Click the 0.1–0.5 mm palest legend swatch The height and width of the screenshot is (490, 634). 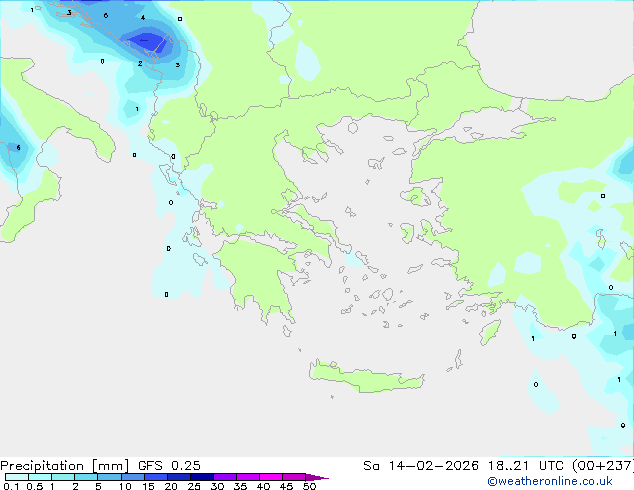coord(17,477)
